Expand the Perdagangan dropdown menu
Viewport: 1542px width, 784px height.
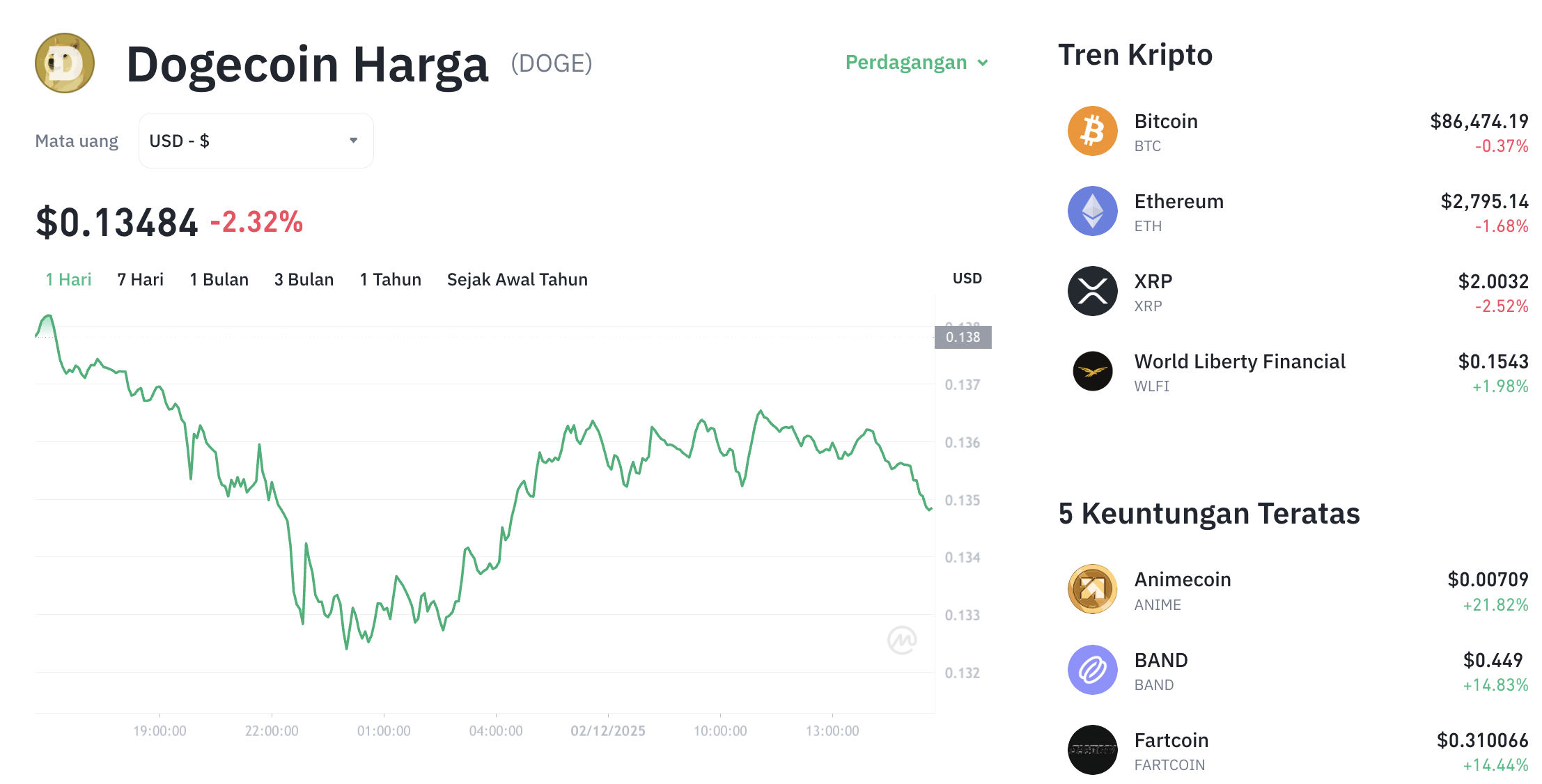pyautogui.click(x=915, y=63)
